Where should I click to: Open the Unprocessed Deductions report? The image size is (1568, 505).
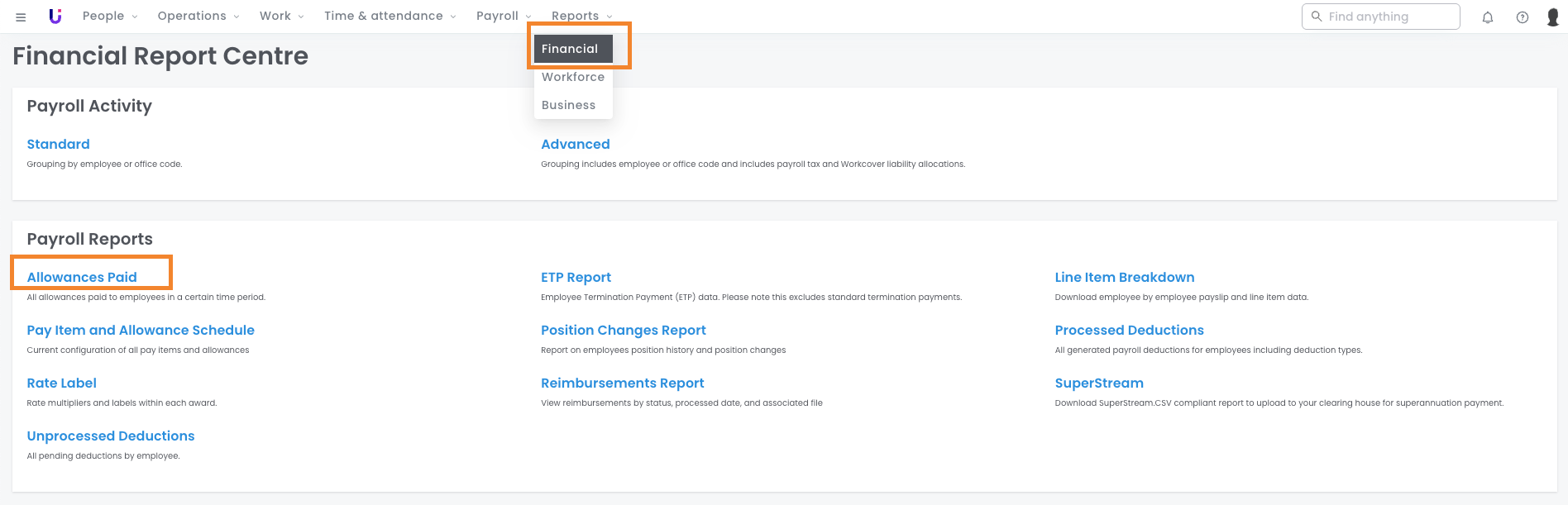coord(111,436)
